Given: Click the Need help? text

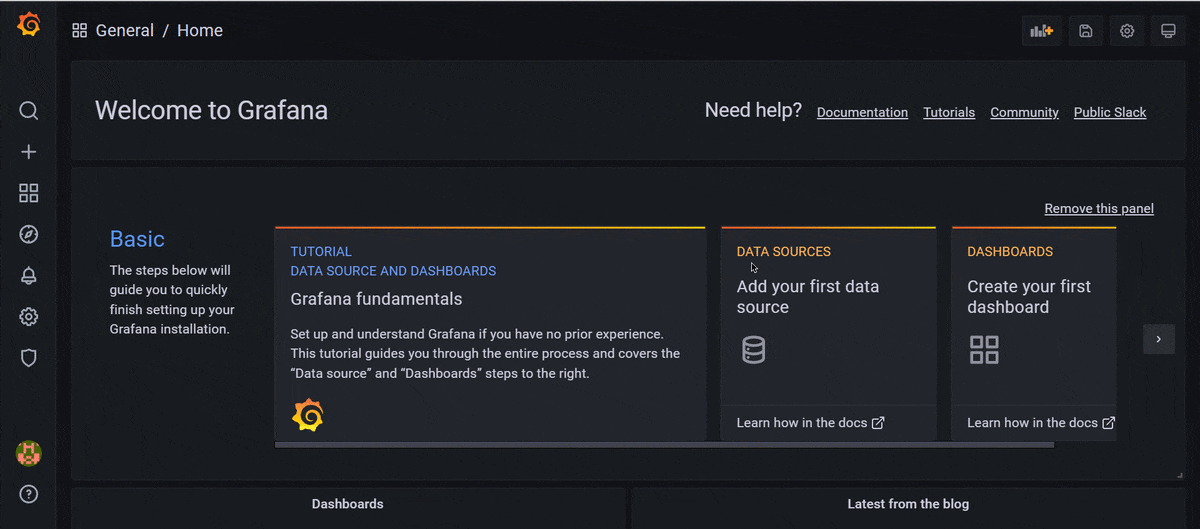Looking at the screenshot, I should (753, 110).
